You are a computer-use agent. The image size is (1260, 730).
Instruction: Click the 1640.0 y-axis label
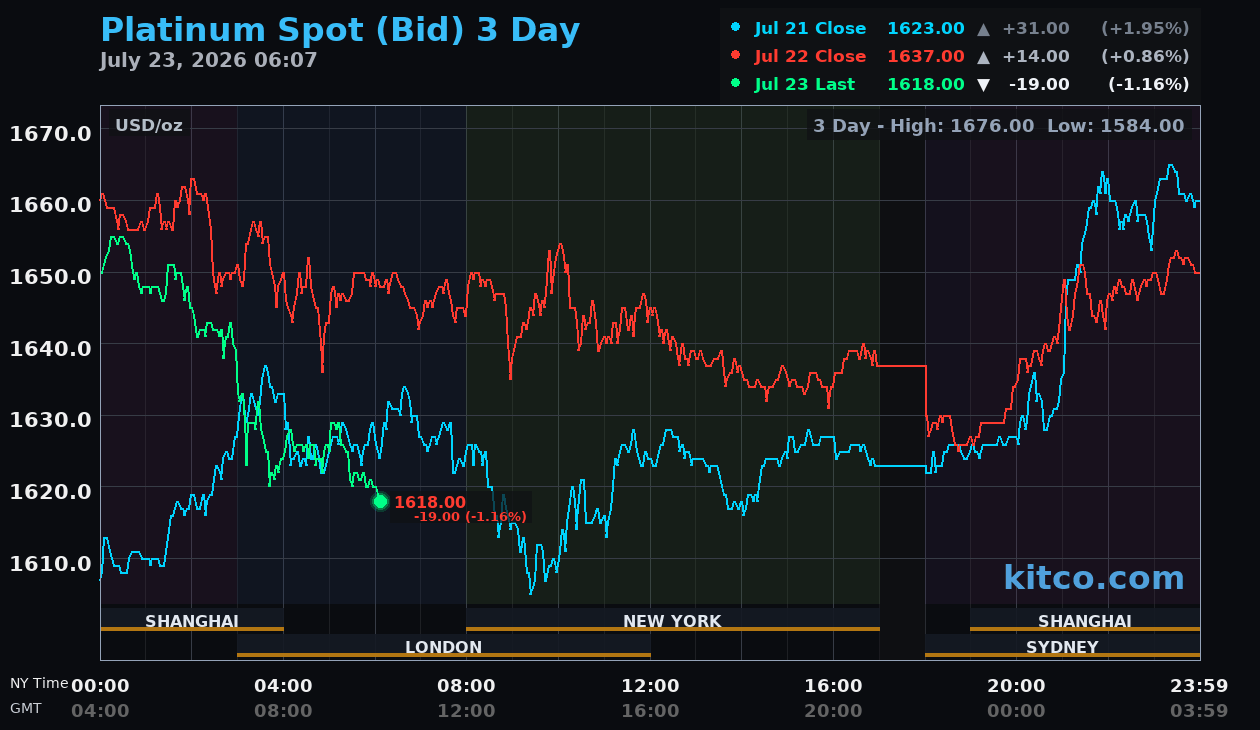[51, 348]
